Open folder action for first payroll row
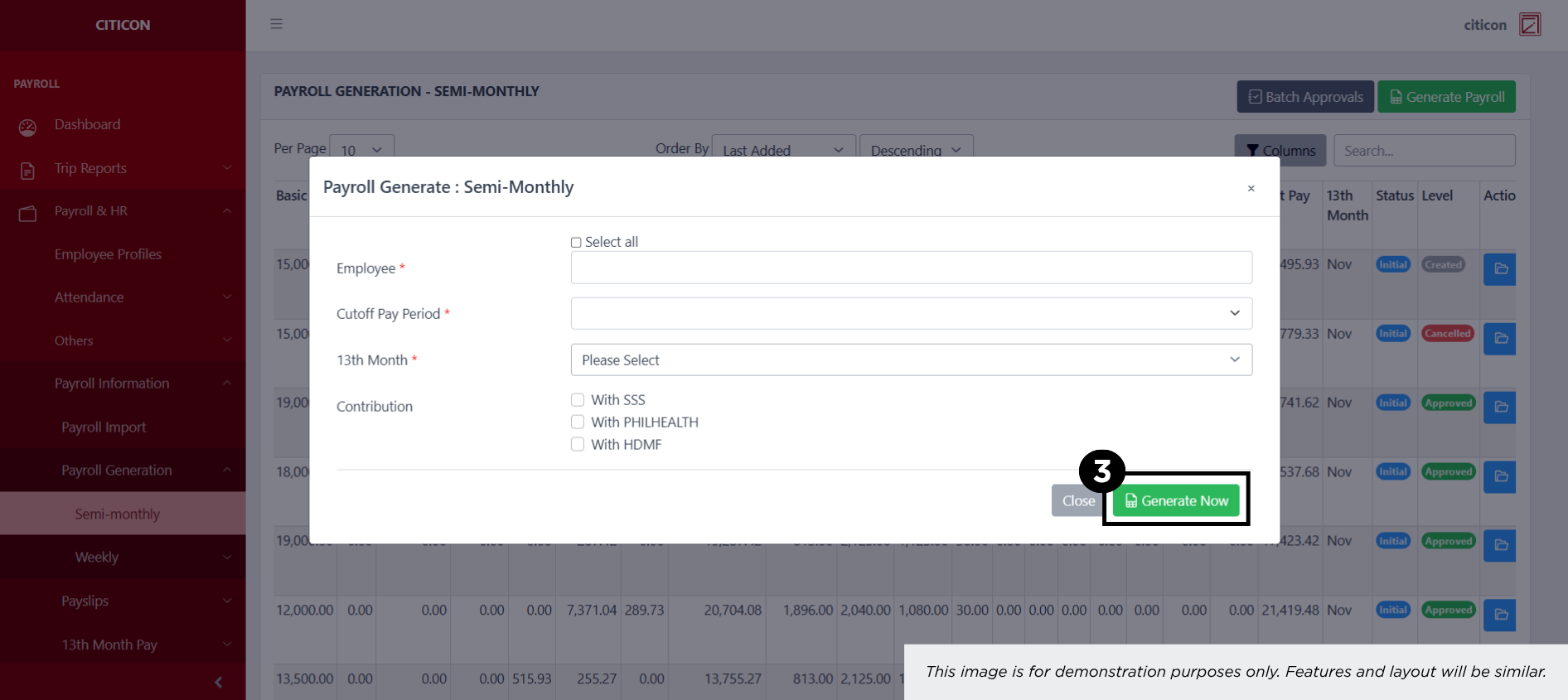Image resolution: width=1568 pixels, height=700 pixels. click(x=1499, y=269)
